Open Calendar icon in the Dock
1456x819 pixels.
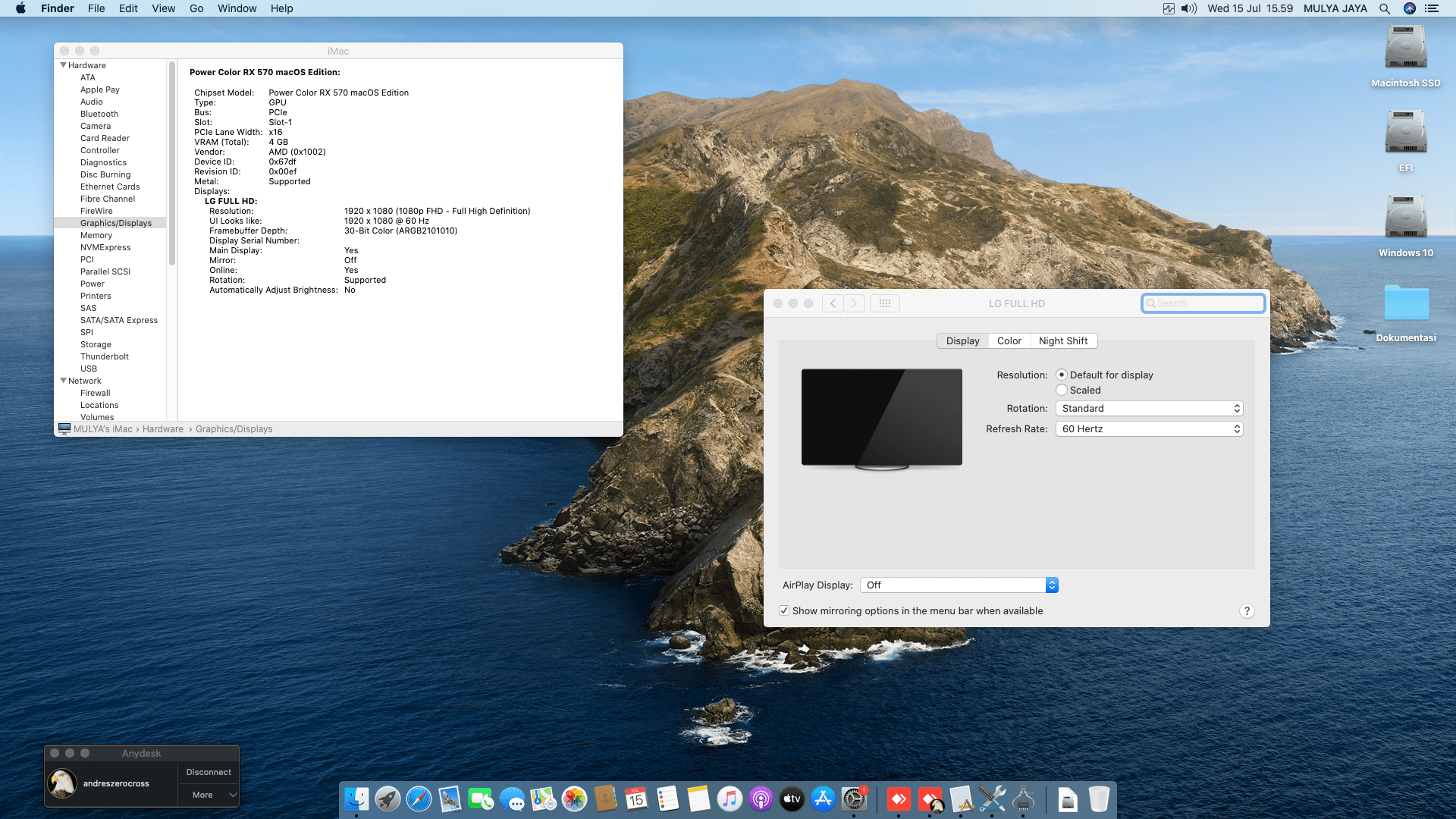[x=636, y=799]
